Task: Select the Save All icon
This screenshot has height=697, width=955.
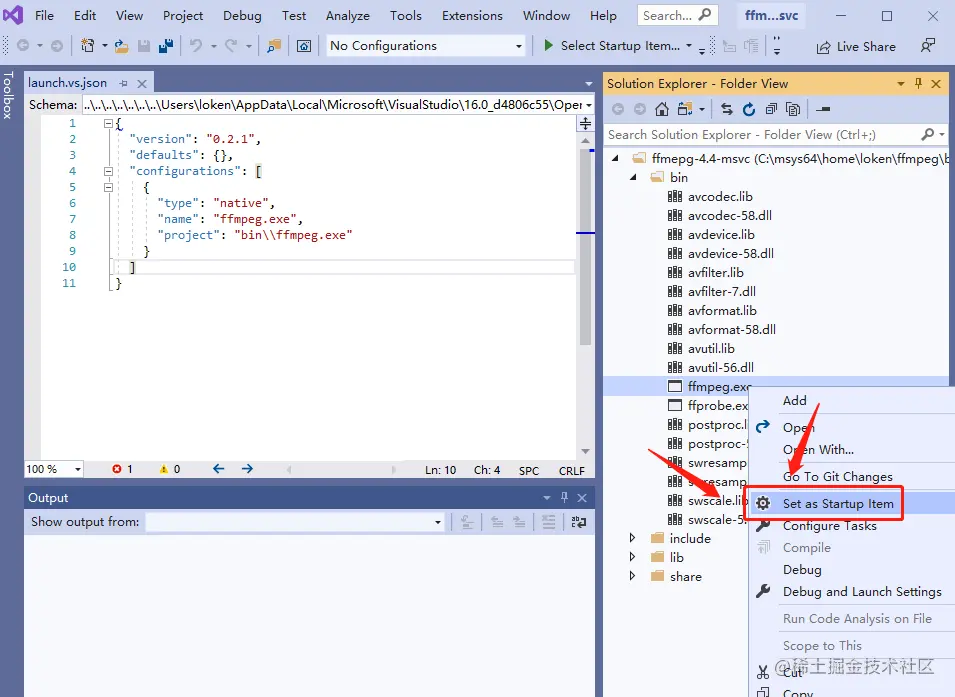Action: (165, 45)
